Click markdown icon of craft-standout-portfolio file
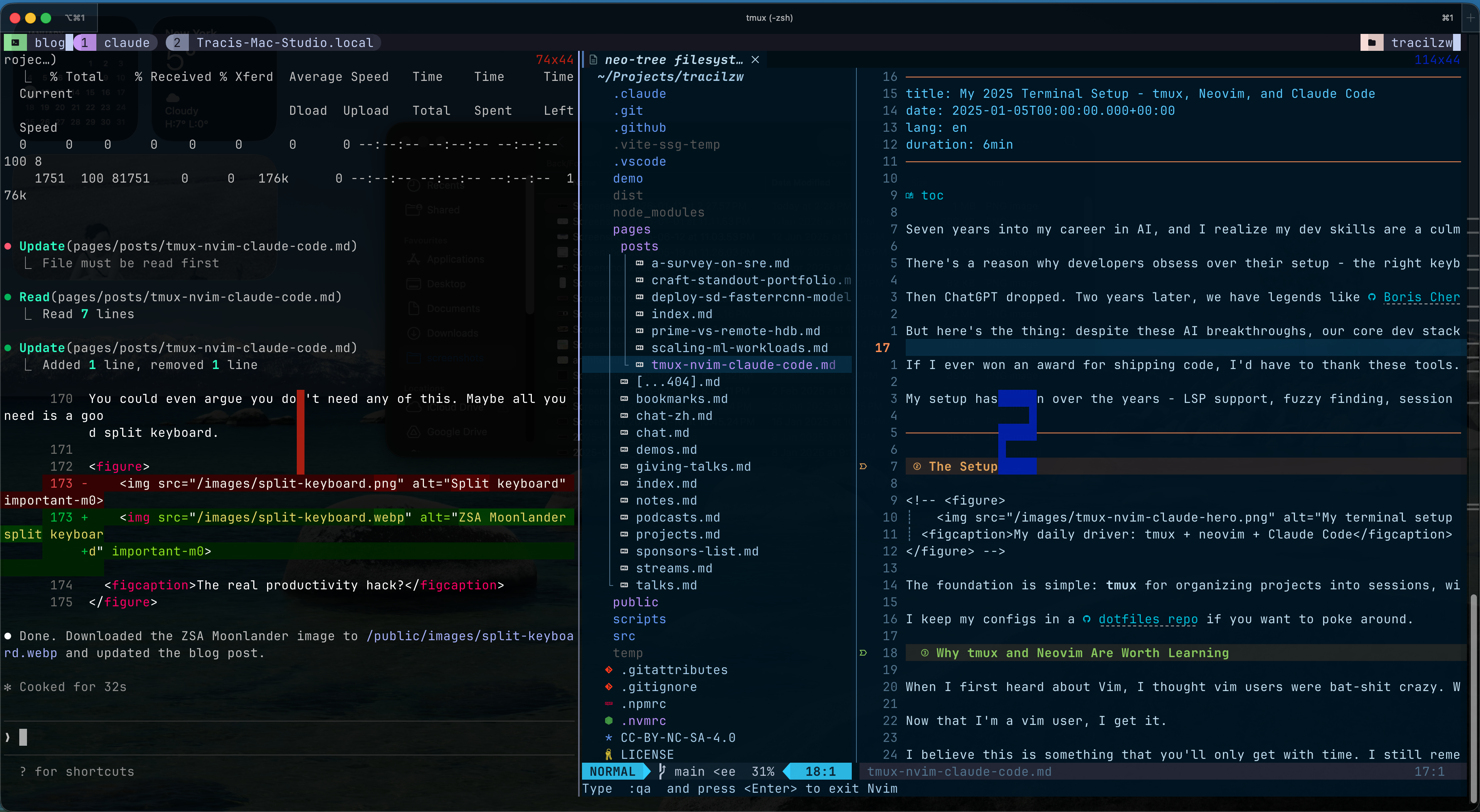Image resolution: width=1480 pixels, height=812 pixels. (x=639, y=280)
